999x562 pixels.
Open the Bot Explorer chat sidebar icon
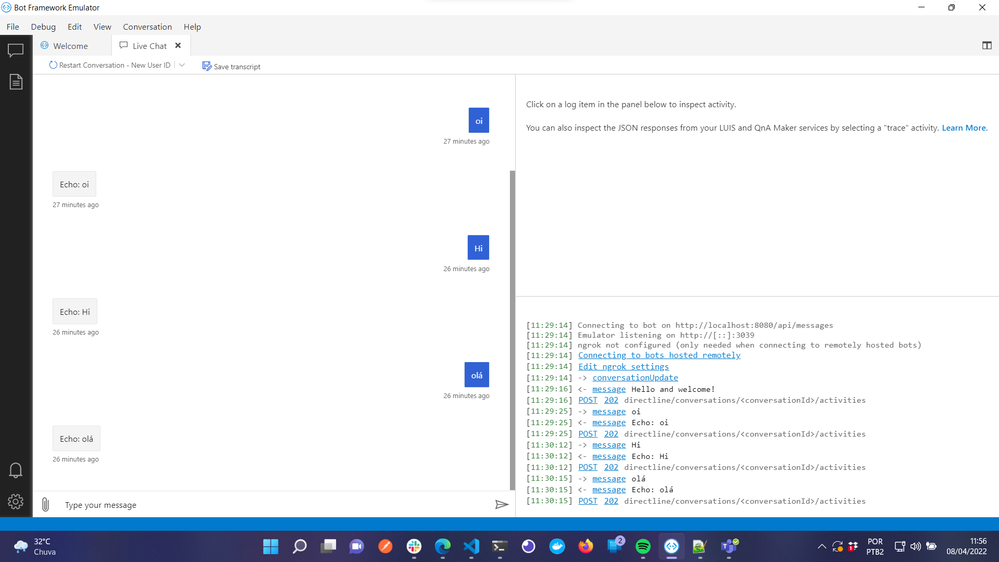pos(15,50)
